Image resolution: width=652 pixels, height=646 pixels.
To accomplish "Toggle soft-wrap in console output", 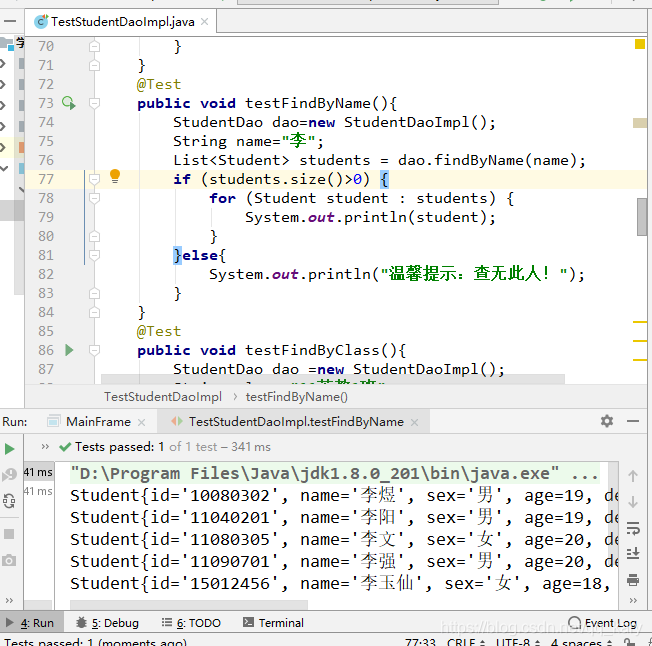I will tap(632, 528).
